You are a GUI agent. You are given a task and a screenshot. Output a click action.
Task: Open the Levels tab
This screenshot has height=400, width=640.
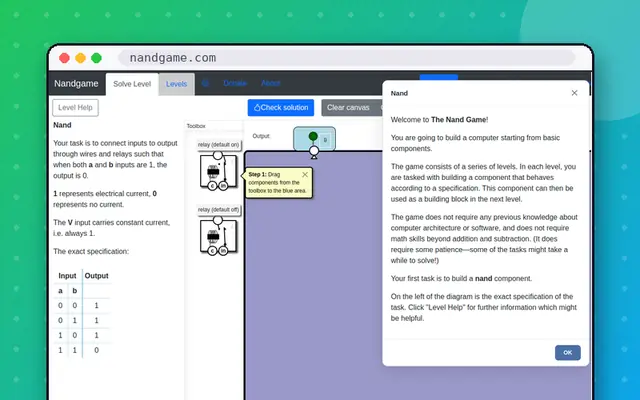tap(176, 84)
